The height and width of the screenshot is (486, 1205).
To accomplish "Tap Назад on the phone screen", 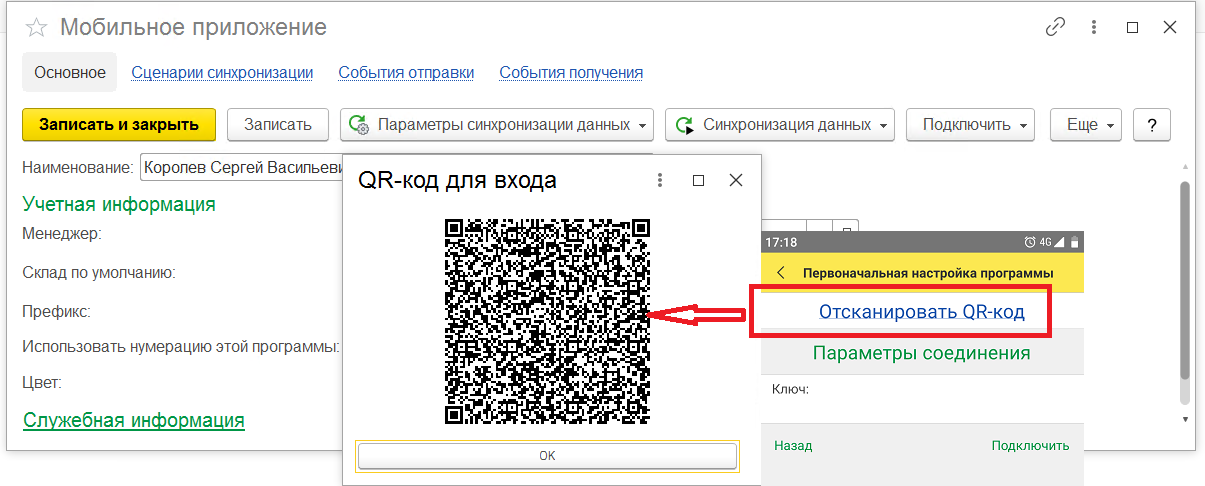I will [793, 446].
